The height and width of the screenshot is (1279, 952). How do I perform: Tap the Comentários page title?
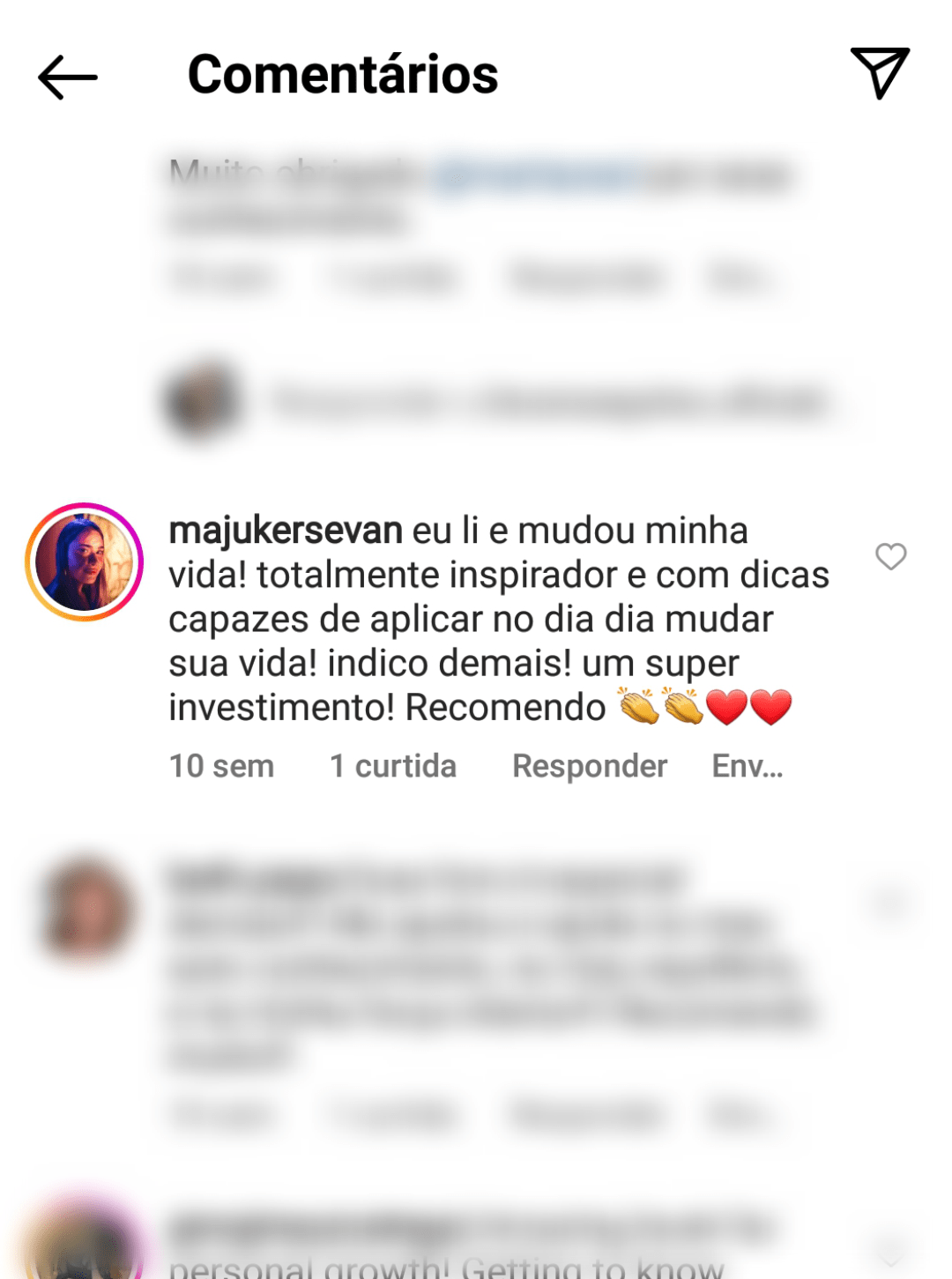point(343,74)
